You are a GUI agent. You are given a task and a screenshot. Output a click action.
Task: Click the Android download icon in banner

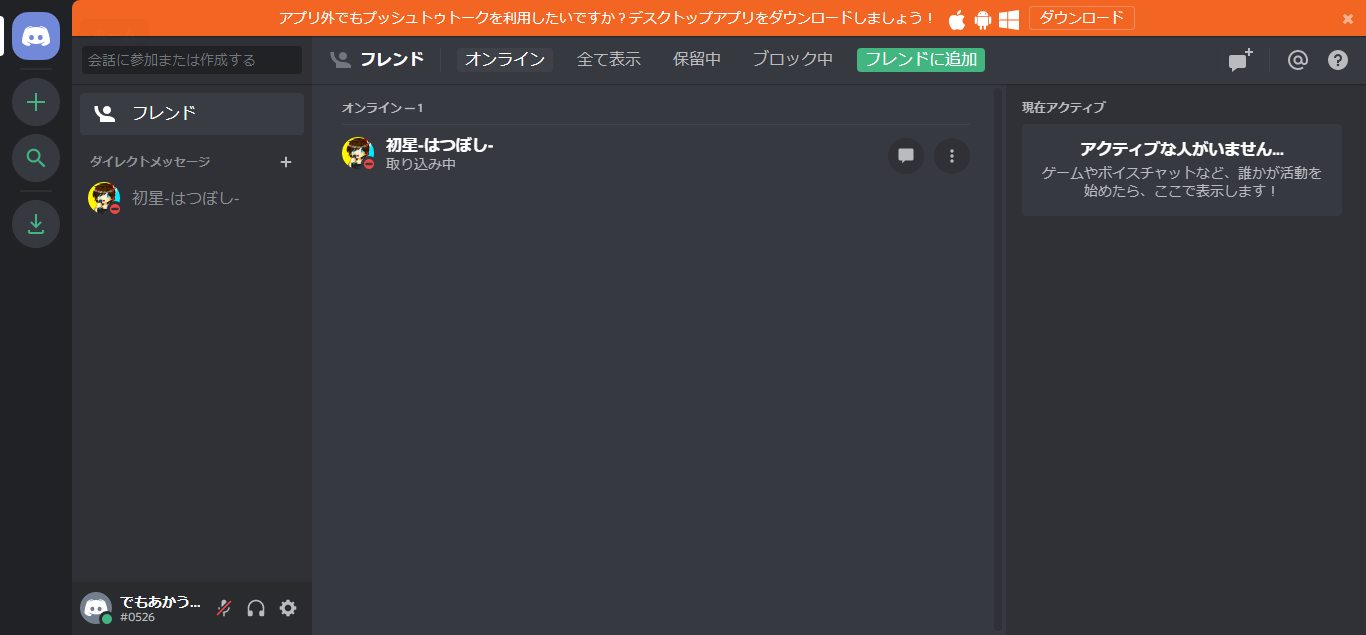982,19
